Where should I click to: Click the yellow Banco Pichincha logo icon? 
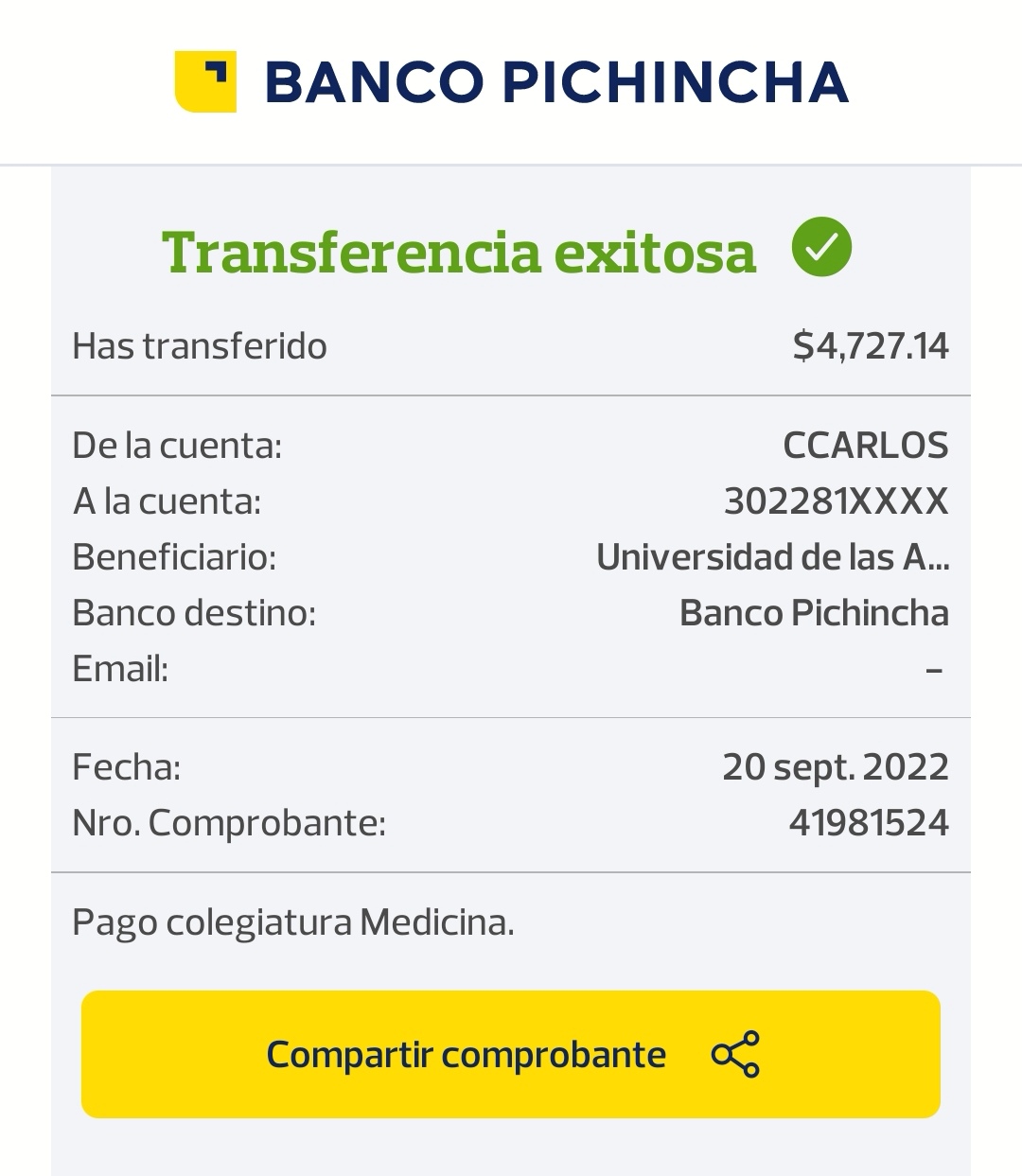click(205, 81)
